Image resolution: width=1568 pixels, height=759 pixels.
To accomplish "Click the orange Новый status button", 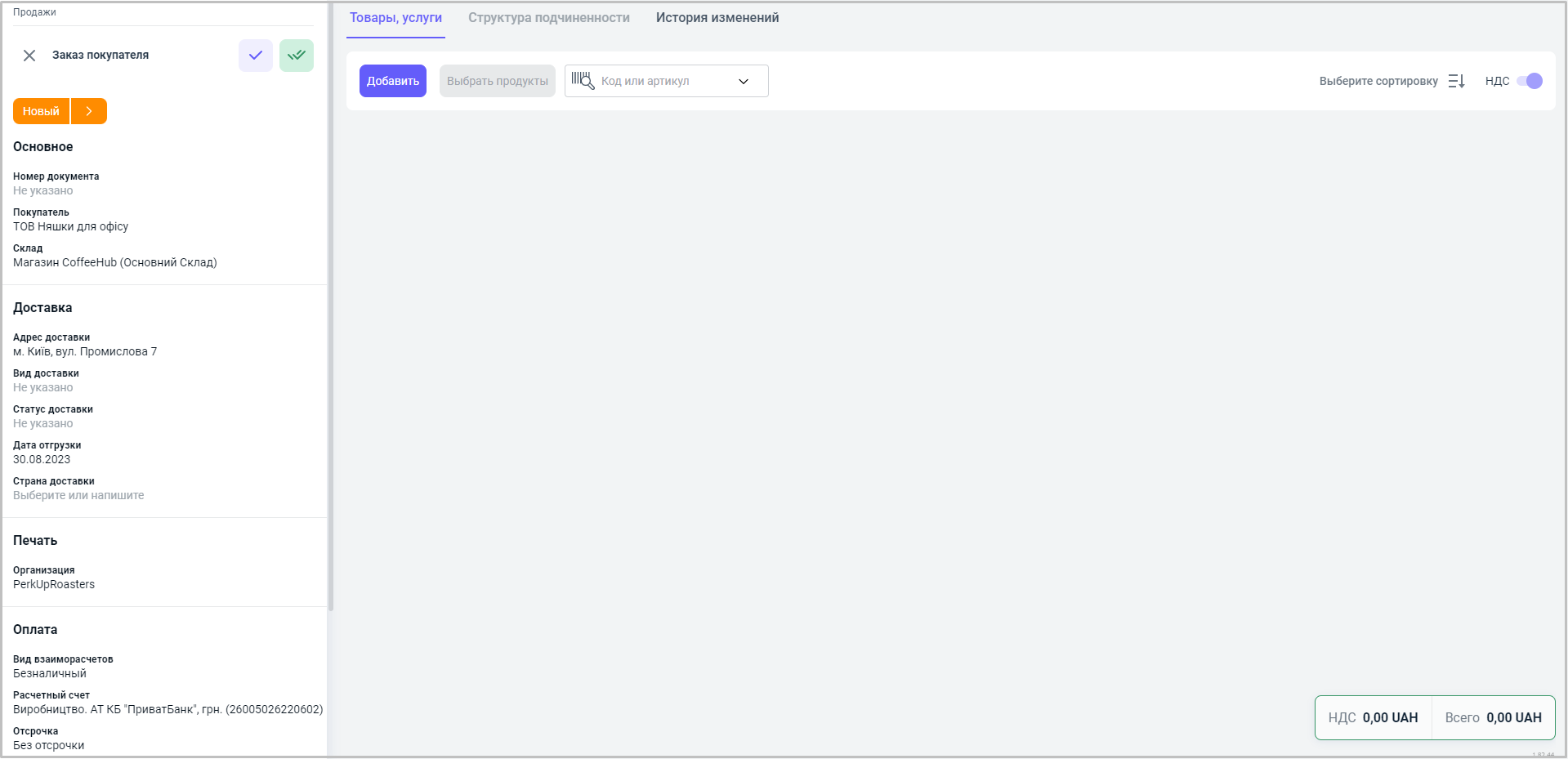I will [41, 111].
